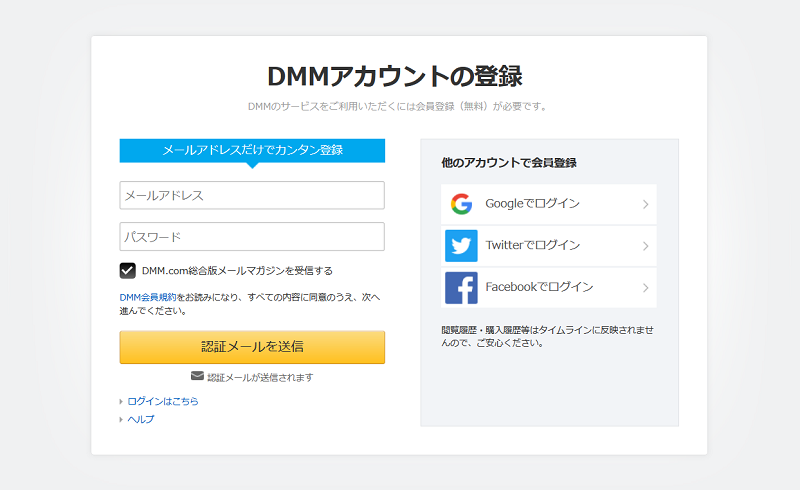Screen dimensions: 800x490
Task: Click the 認証メールが送信されます note
Action: pos(260,377)
